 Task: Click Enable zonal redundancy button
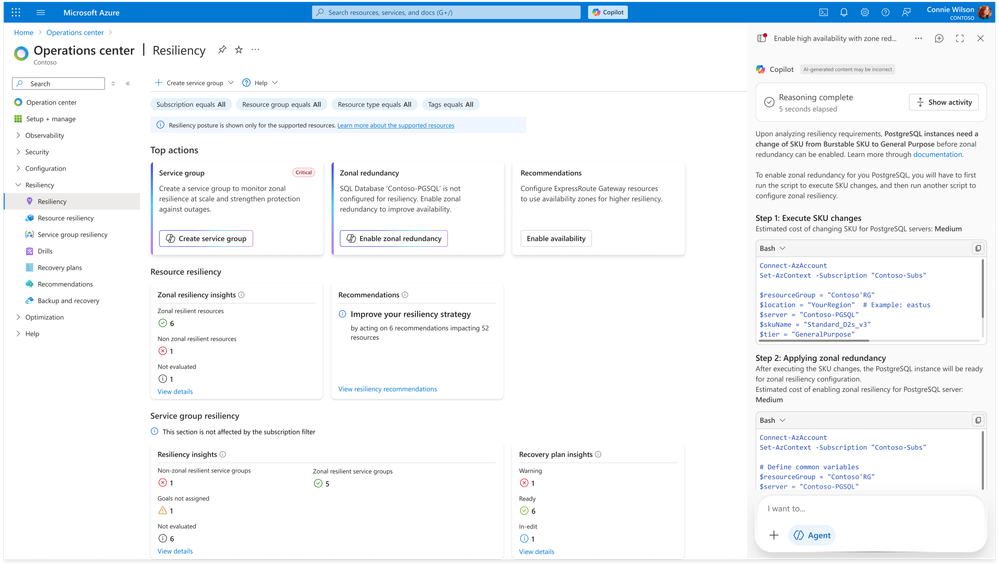coord(394,238)
